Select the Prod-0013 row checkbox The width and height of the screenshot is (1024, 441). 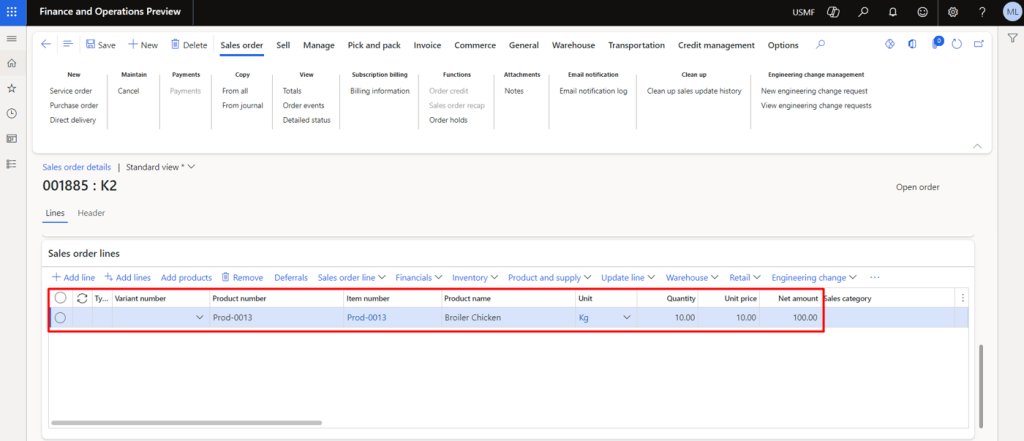click(x=60, y=318)
